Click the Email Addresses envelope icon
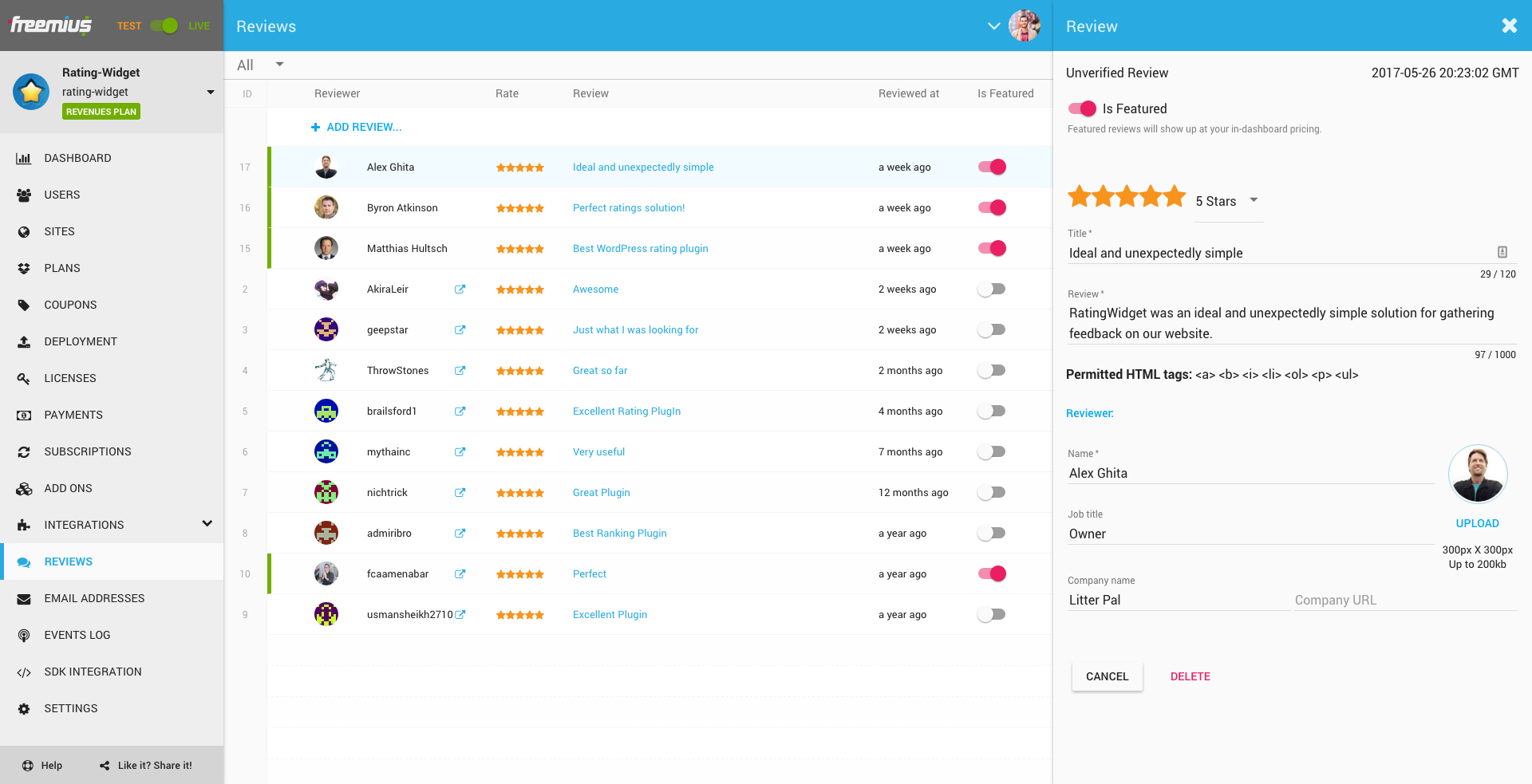Screen dimensions: 1532x784 click(x=24, y=599)
